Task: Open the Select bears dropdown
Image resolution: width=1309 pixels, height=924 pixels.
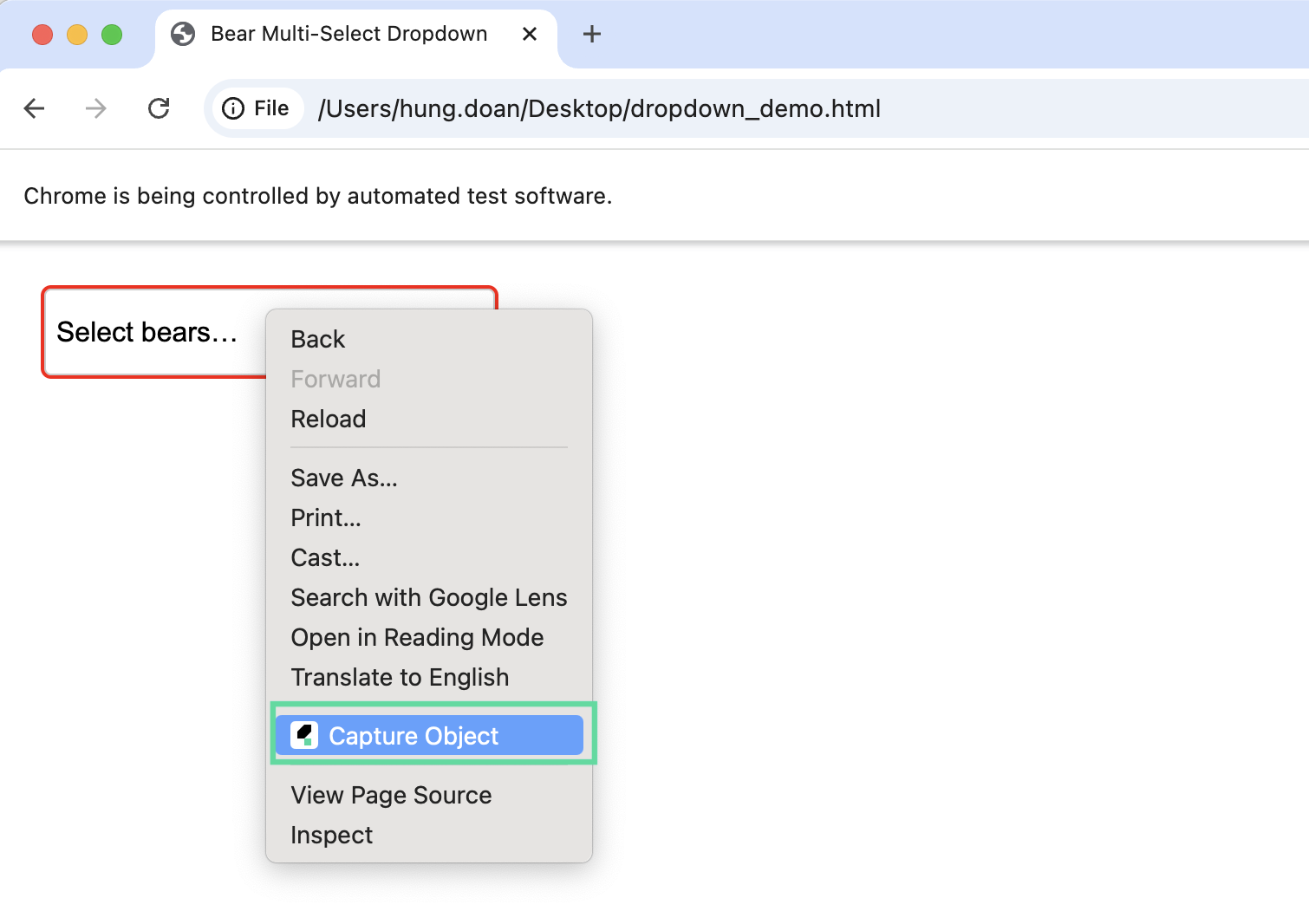Action: click(147, 333)
